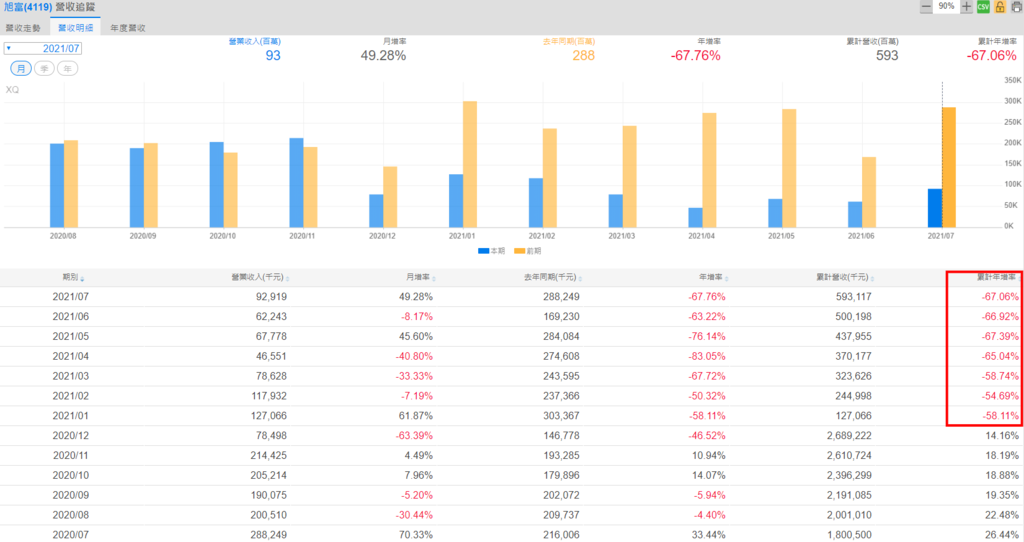Select the 2021/02 table row period
1024x542 pixels.
coord(71,396)
